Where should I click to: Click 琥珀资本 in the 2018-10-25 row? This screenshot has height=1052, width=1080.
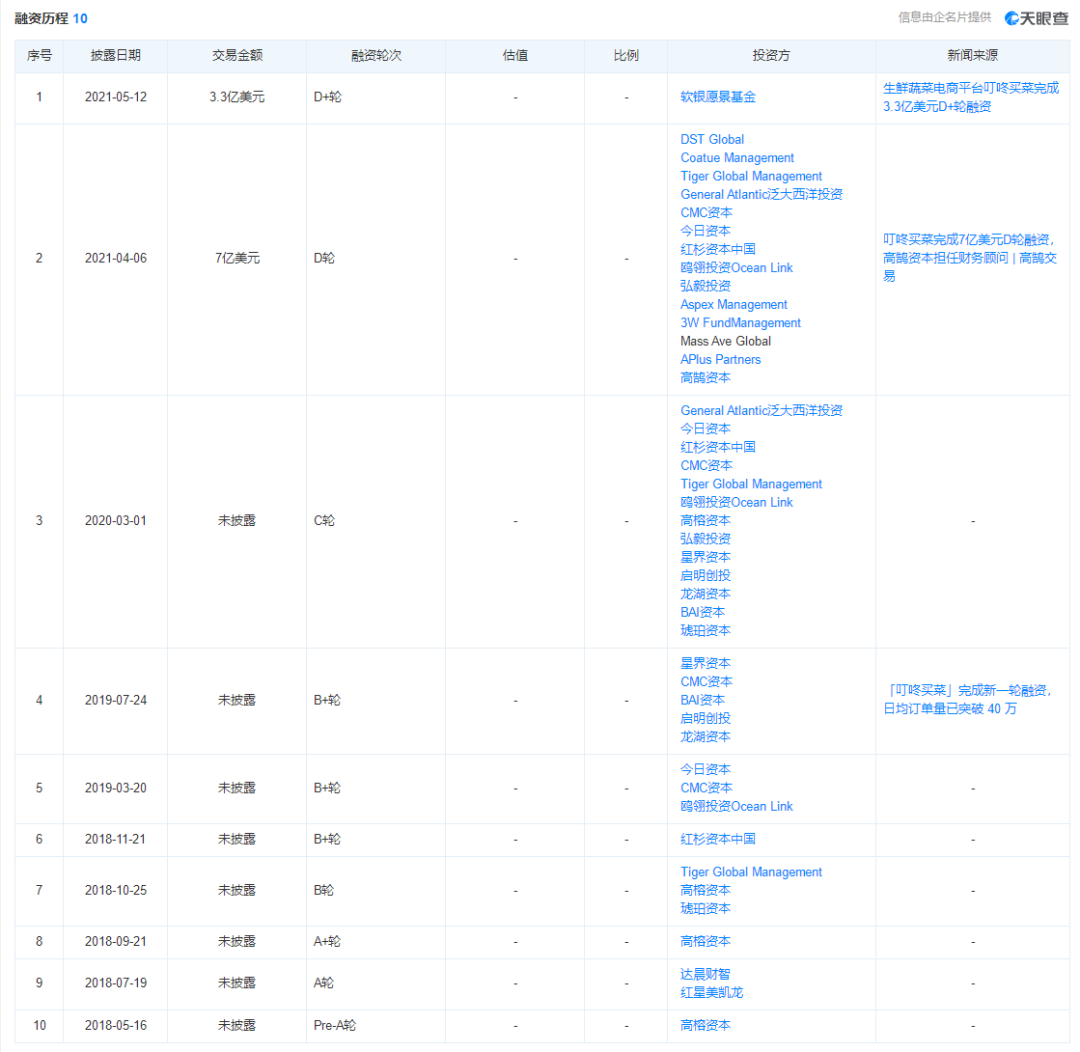705,909
